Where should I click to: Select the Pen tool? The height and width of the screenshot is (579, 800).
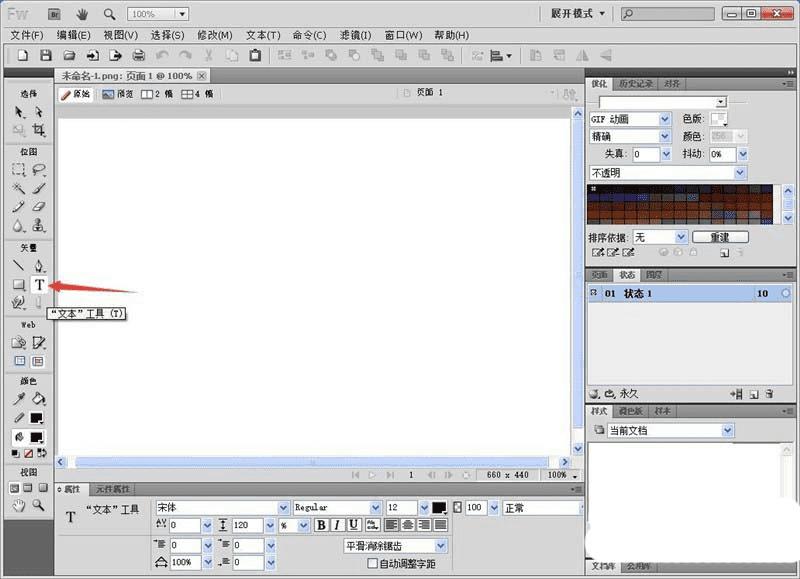(39, 266)
